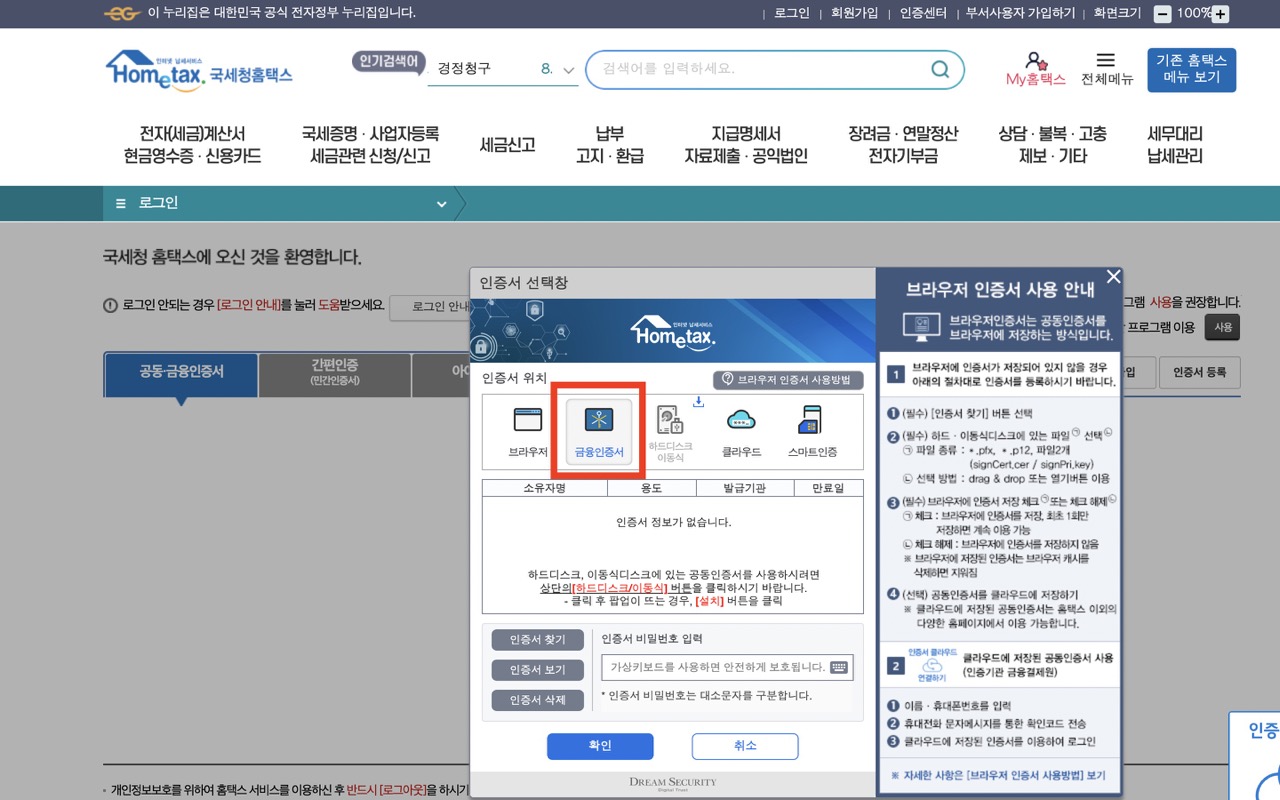Open the 세금신고 menu

click(x=508, y=145)
